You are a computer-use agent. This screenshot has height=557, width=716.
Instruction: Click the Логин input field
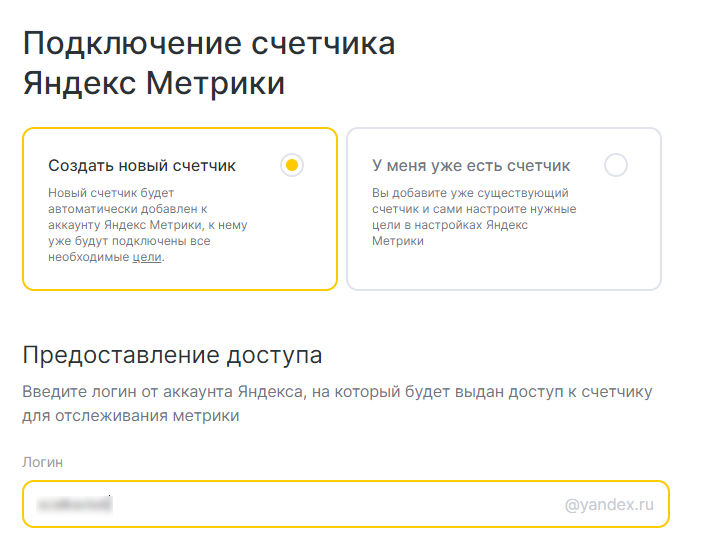346,504
